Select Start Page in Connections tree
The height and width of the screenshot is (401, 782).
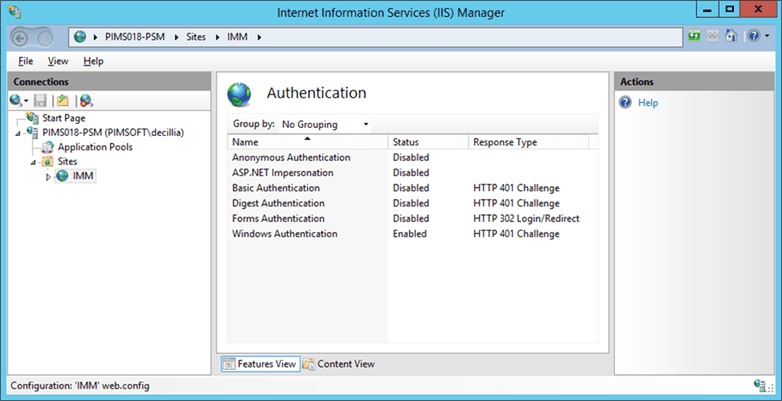63,118
